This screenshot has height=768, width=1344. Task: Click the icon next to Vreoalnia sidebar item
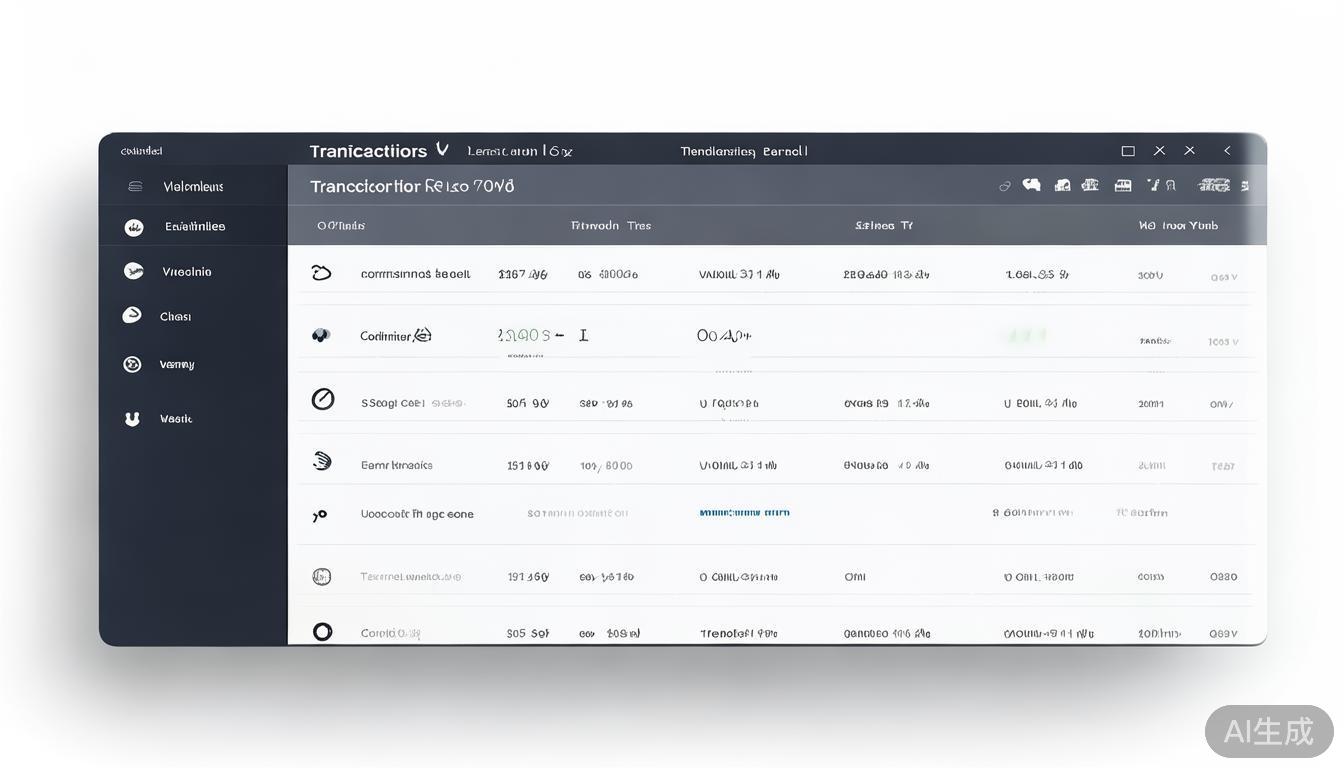pyautogui.click(x=133, y=271)
